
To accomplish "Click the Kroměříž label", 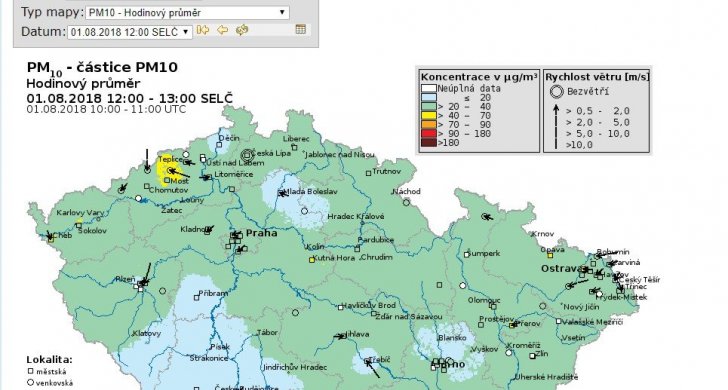I will click(523, 345).
